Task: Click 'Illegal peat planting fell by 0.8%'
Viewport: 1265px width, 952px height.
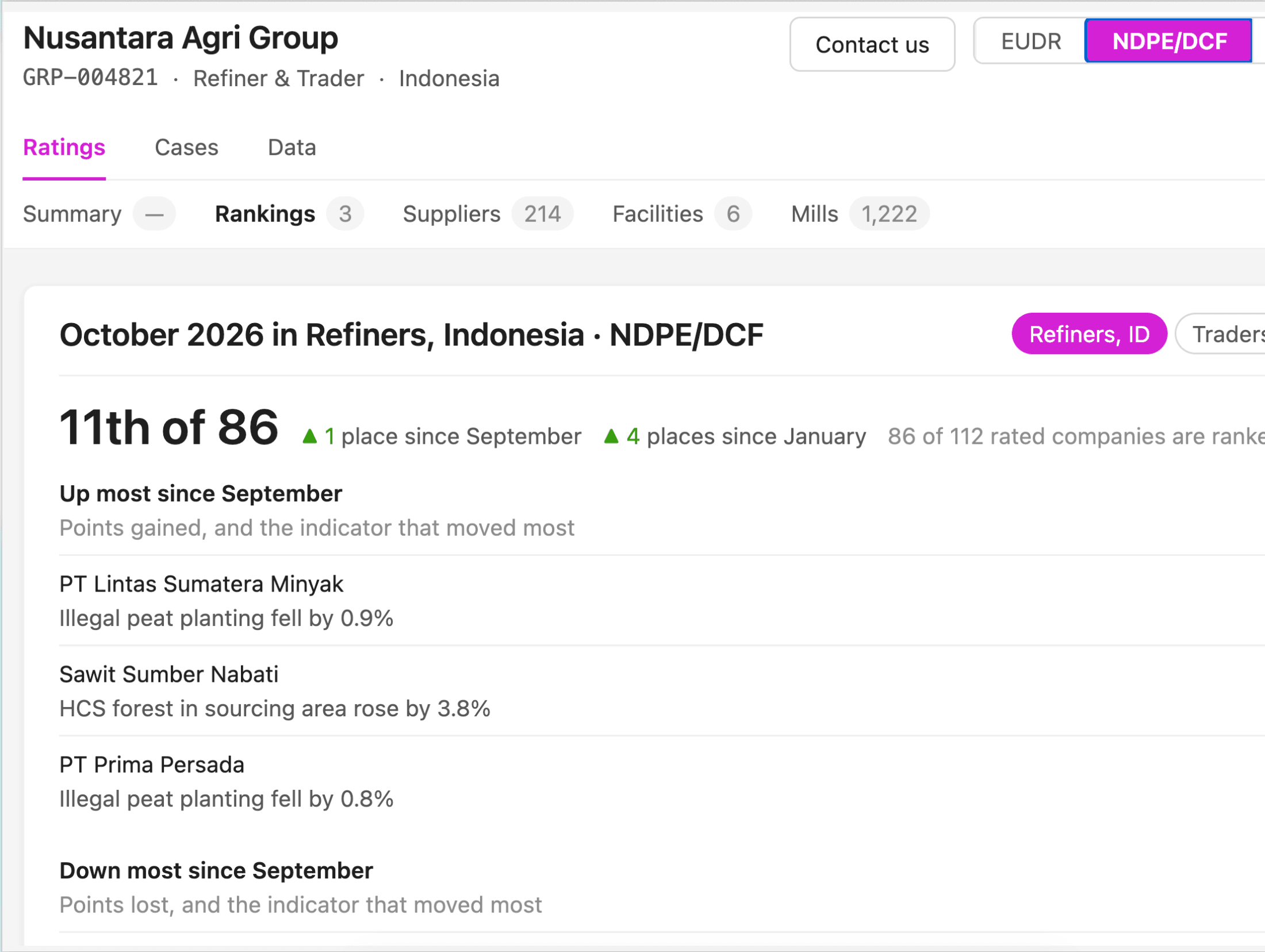Action: point(227,799)
